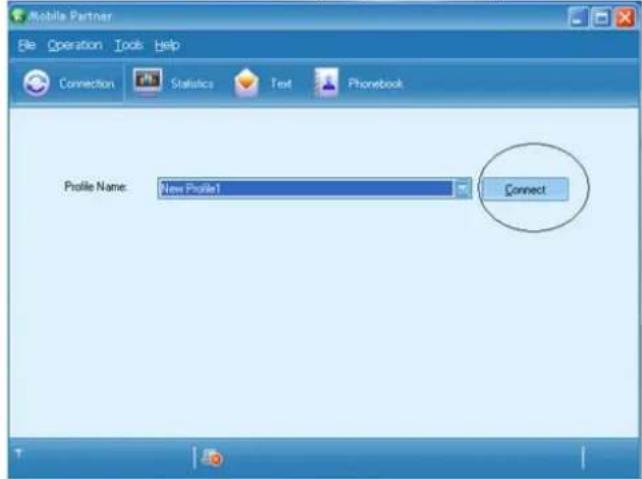Expand the Profile Name dropdown arrow

(463, 189)
